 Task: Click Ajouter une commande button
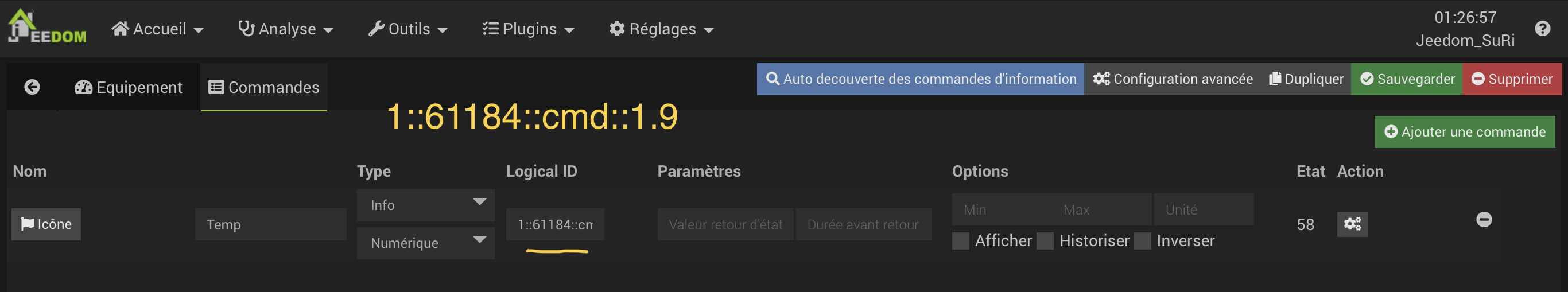[x=1465, y=132]
